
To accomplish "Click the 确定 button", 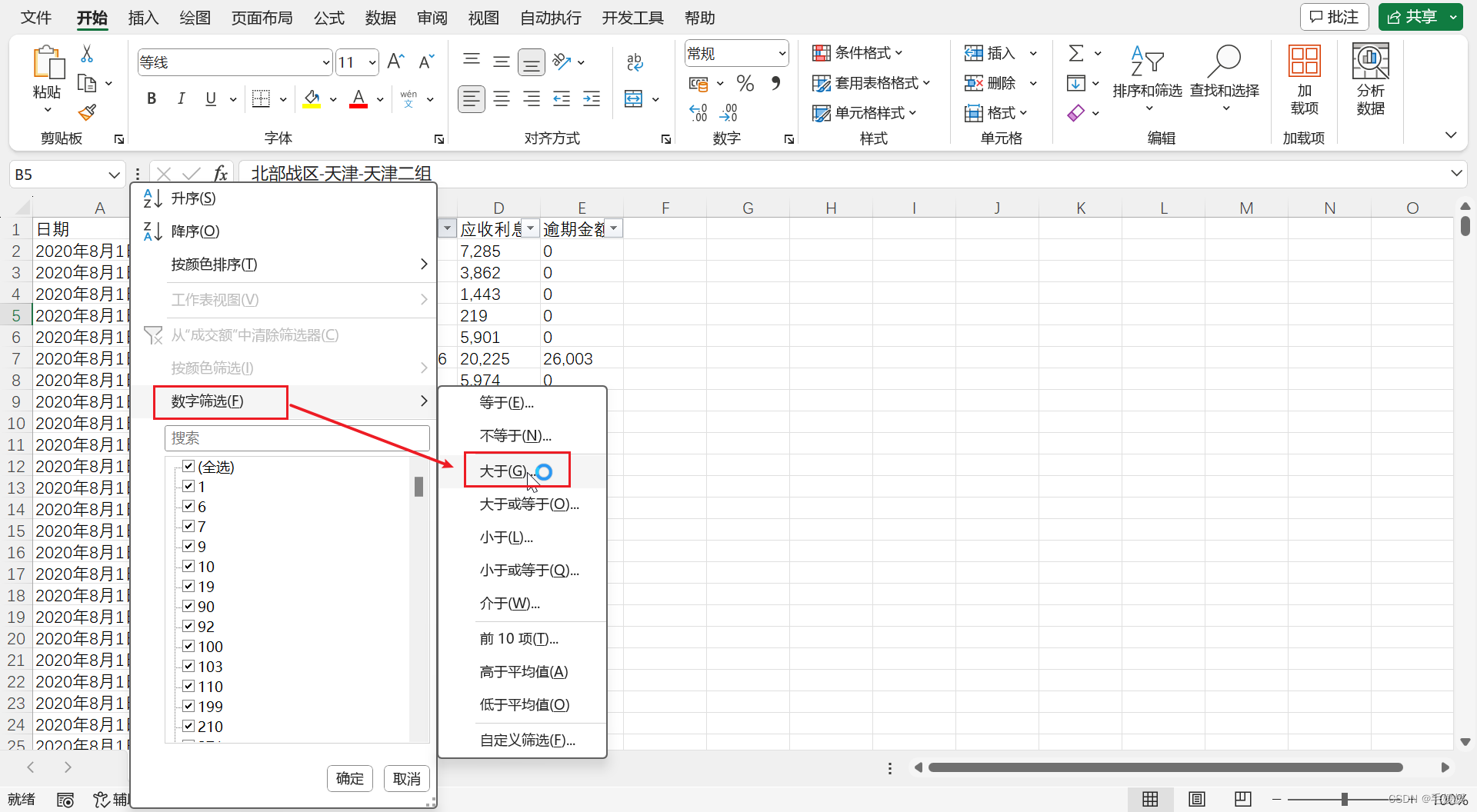I will coord(350,778).
